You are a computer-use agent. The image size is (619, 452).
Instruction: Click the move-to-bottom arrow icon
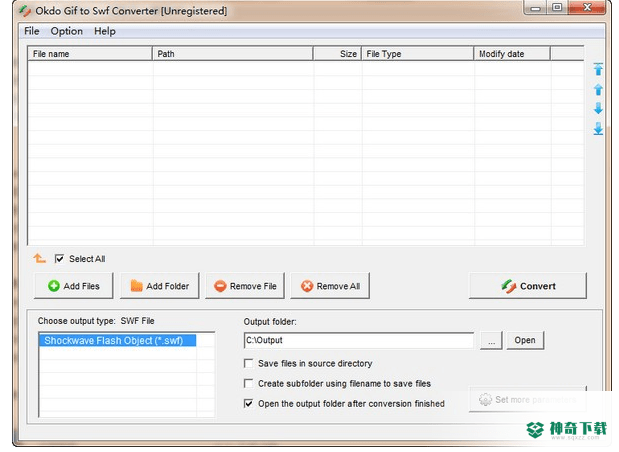pyautogui.click(x=598, y=129)
